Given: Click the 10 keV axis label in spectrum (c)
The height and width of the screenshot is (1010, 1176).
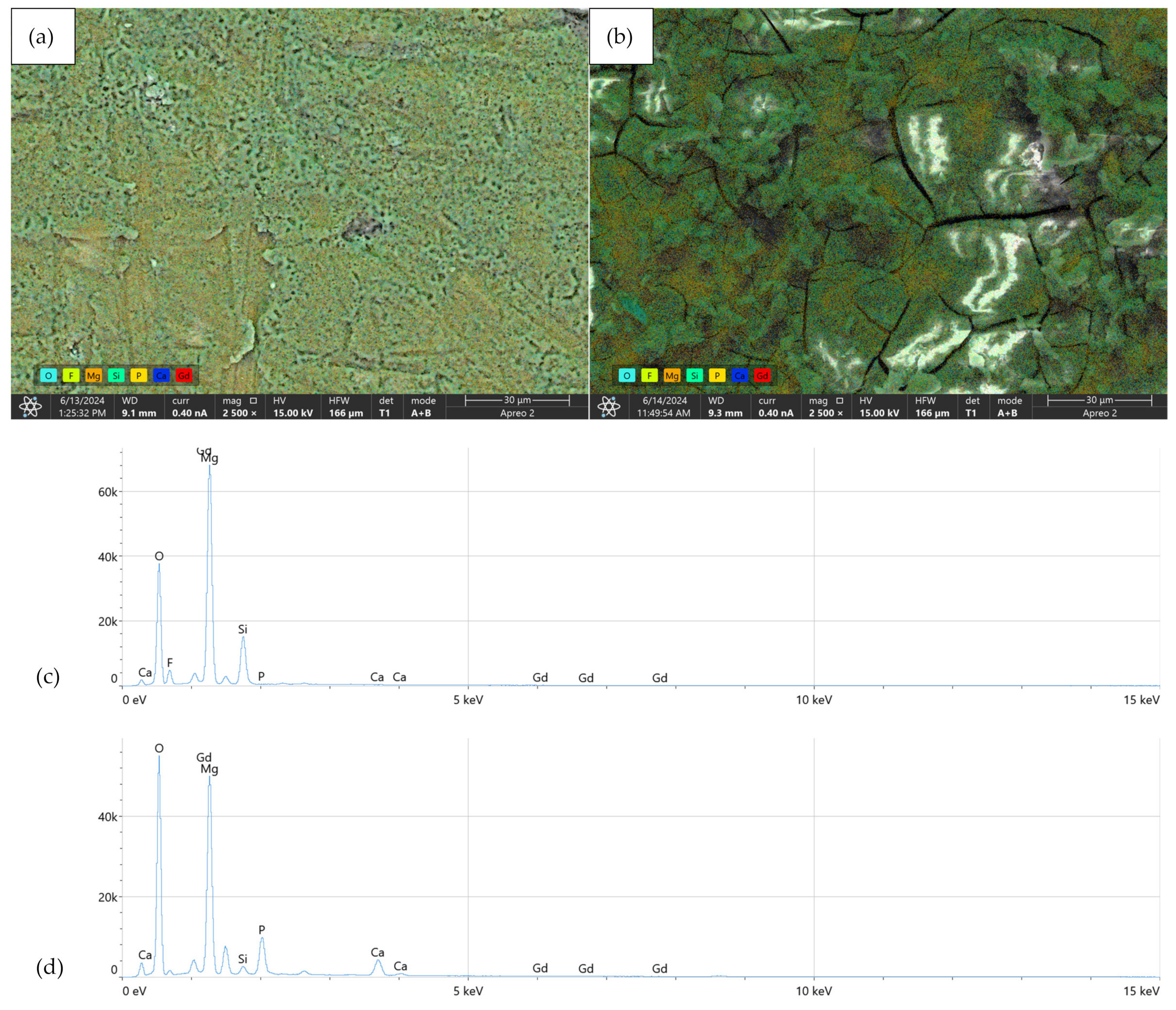Looking at the screenshot, I should (813, 700).
